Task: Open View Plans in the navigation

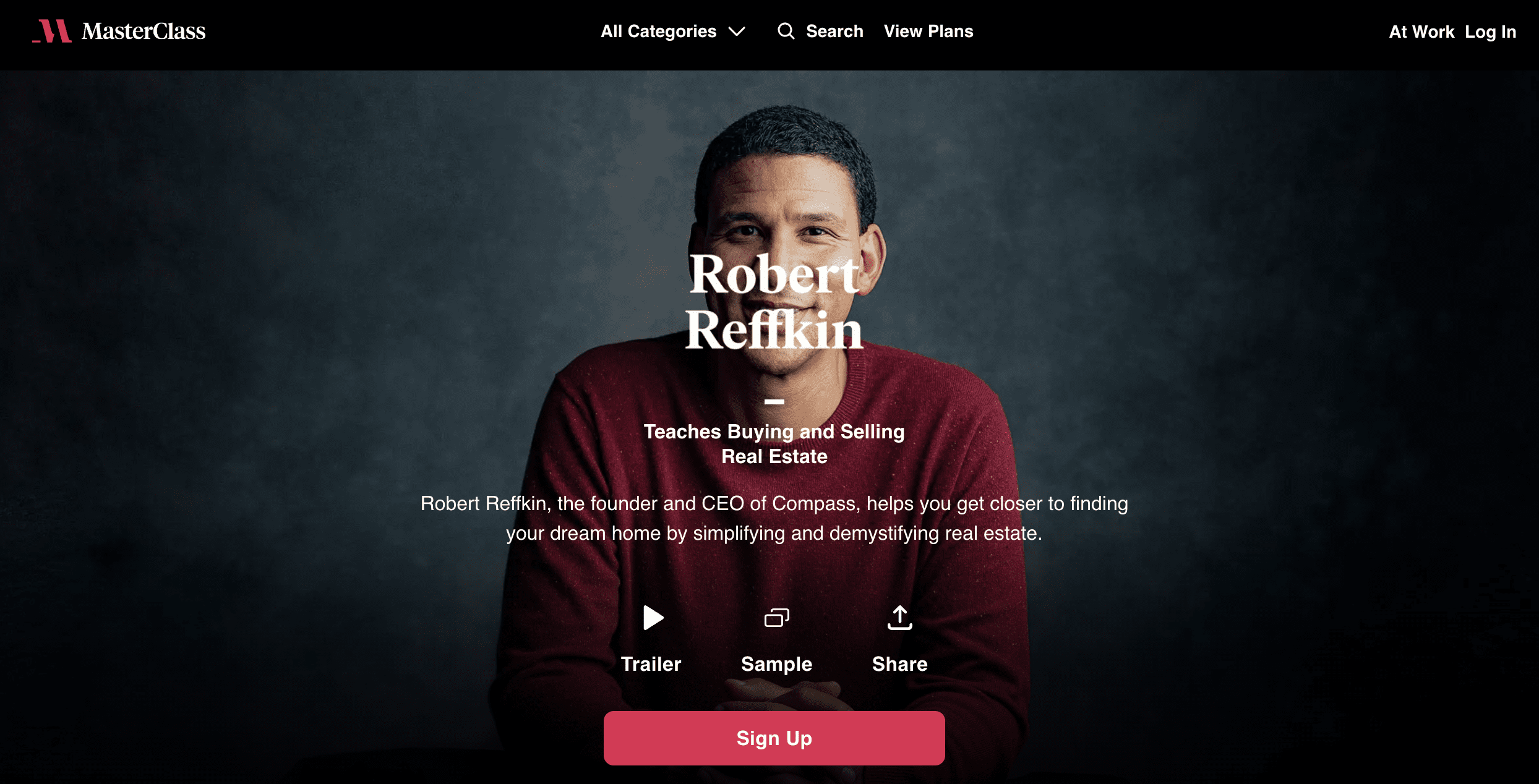Action: (928, 32)
